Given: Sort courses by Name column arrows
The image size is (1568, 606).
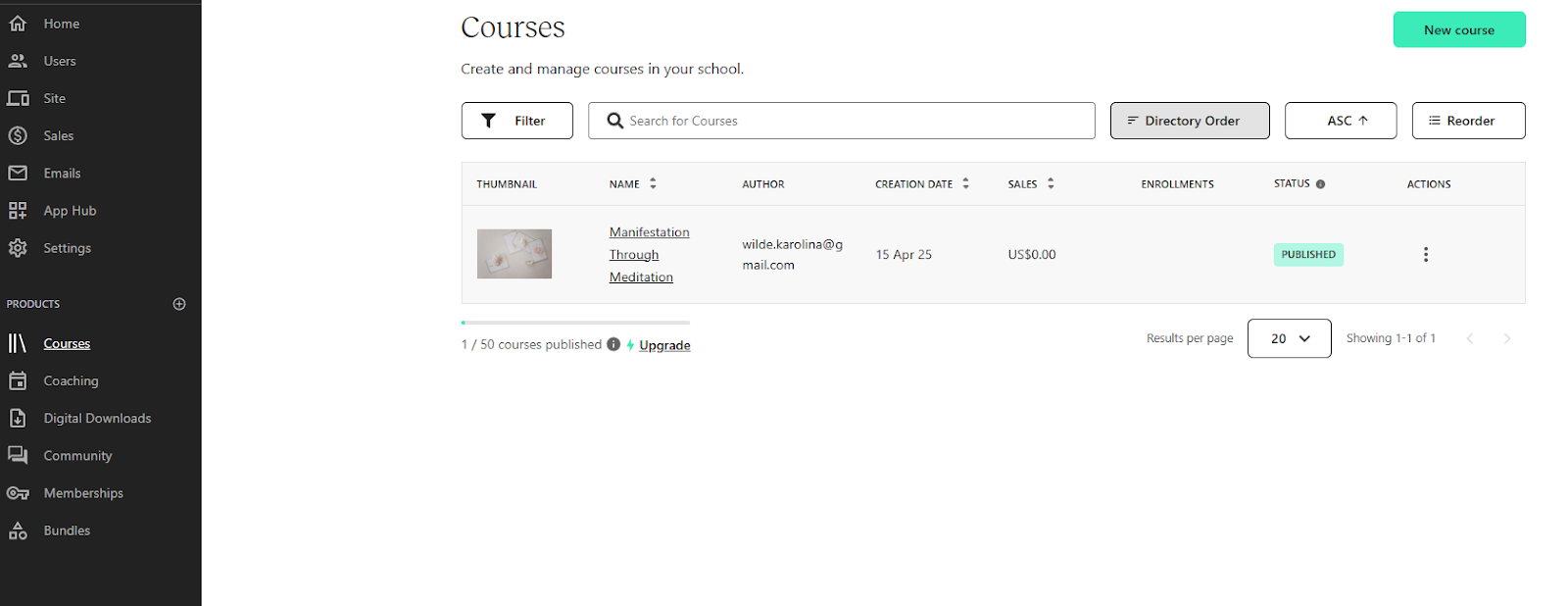Looking at the screenshot, I should pyautogui.click(x=653, y=184).
